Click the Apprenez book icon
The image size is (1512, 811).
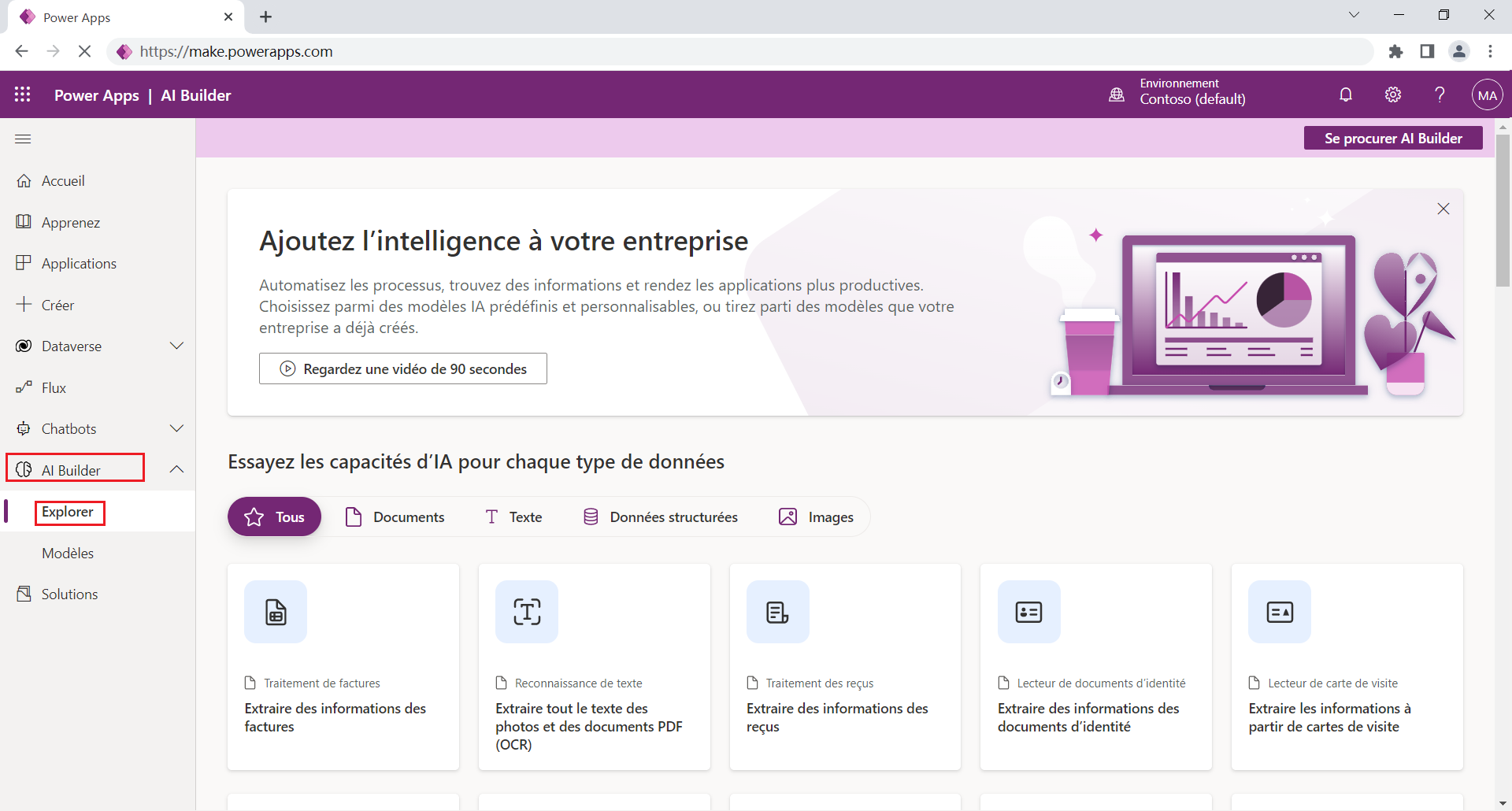coord(24,221)
